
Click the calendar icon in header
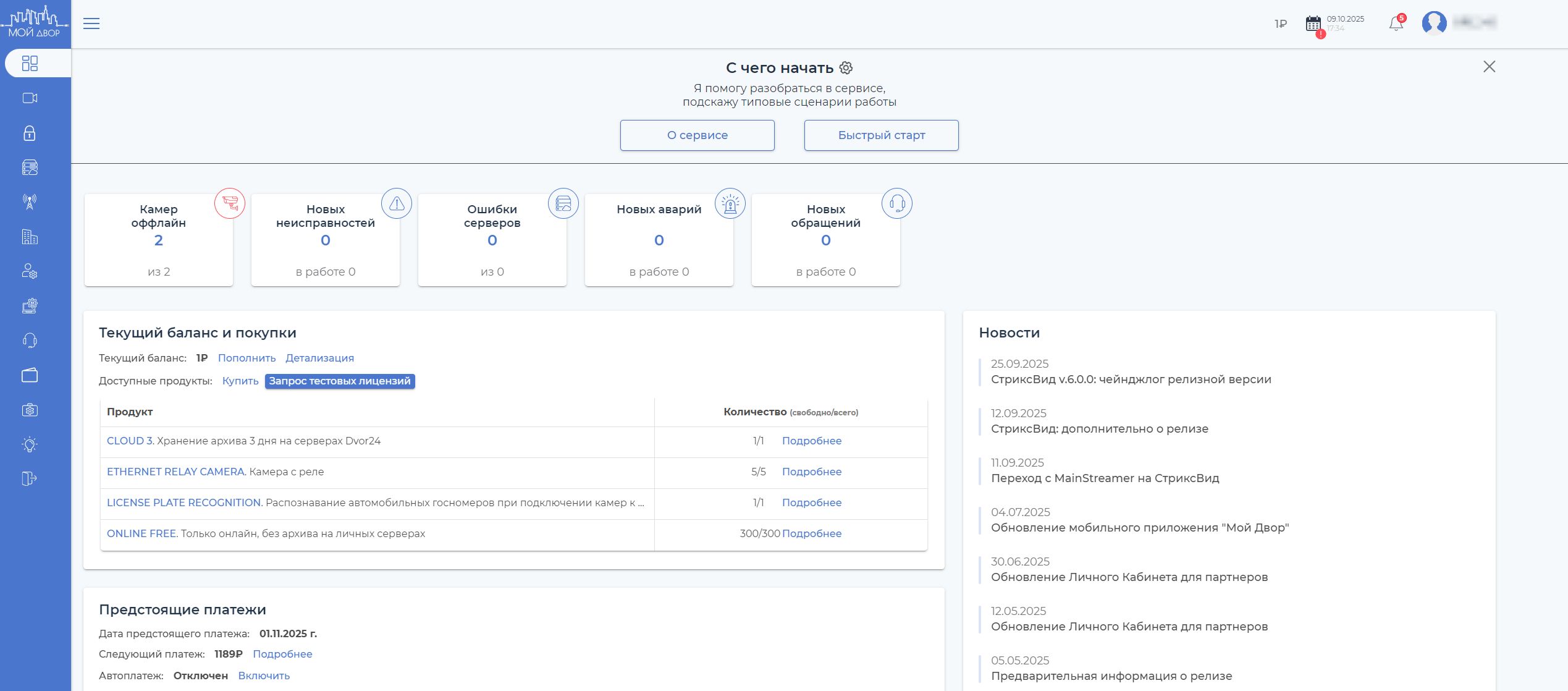tap(1313, 24)
